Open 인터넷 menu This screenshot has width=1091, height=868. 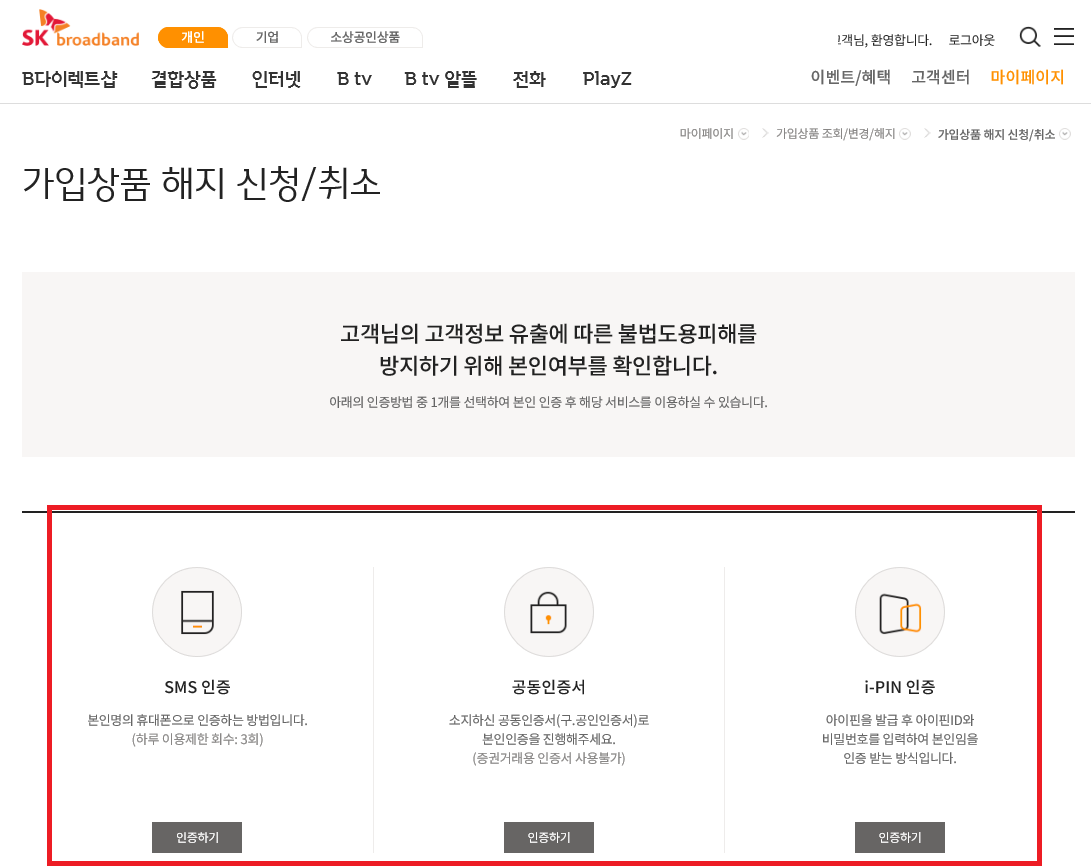click(276, 79)
